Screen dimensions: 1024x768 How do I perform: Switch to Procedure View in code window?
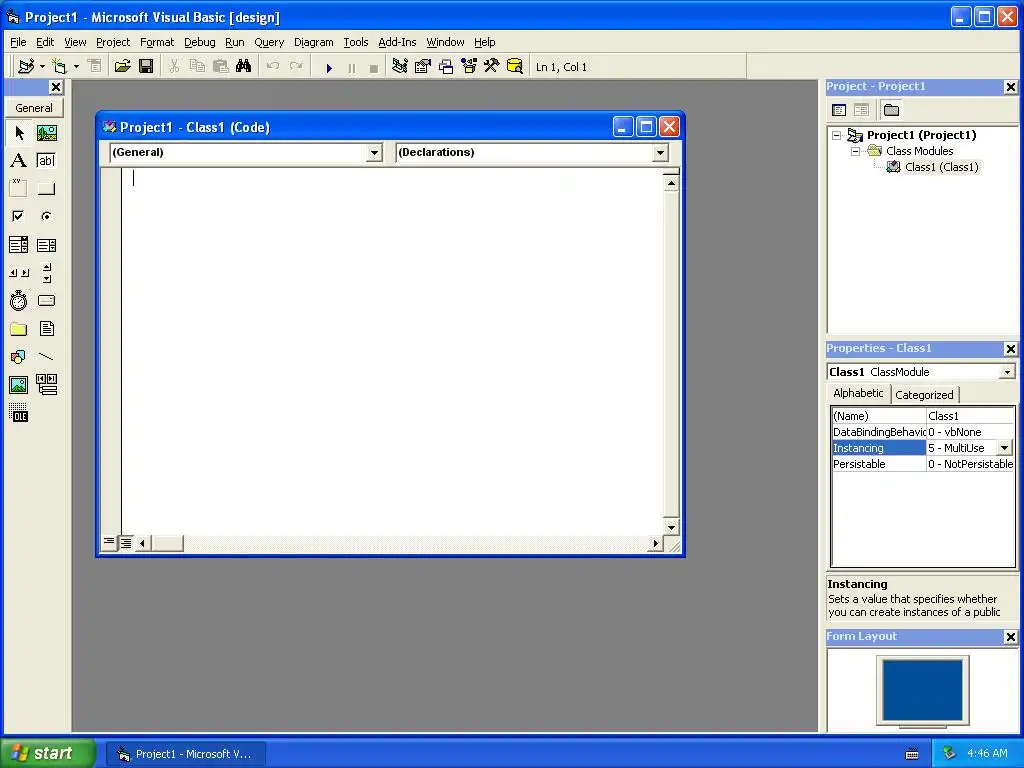tap(109, 542)
